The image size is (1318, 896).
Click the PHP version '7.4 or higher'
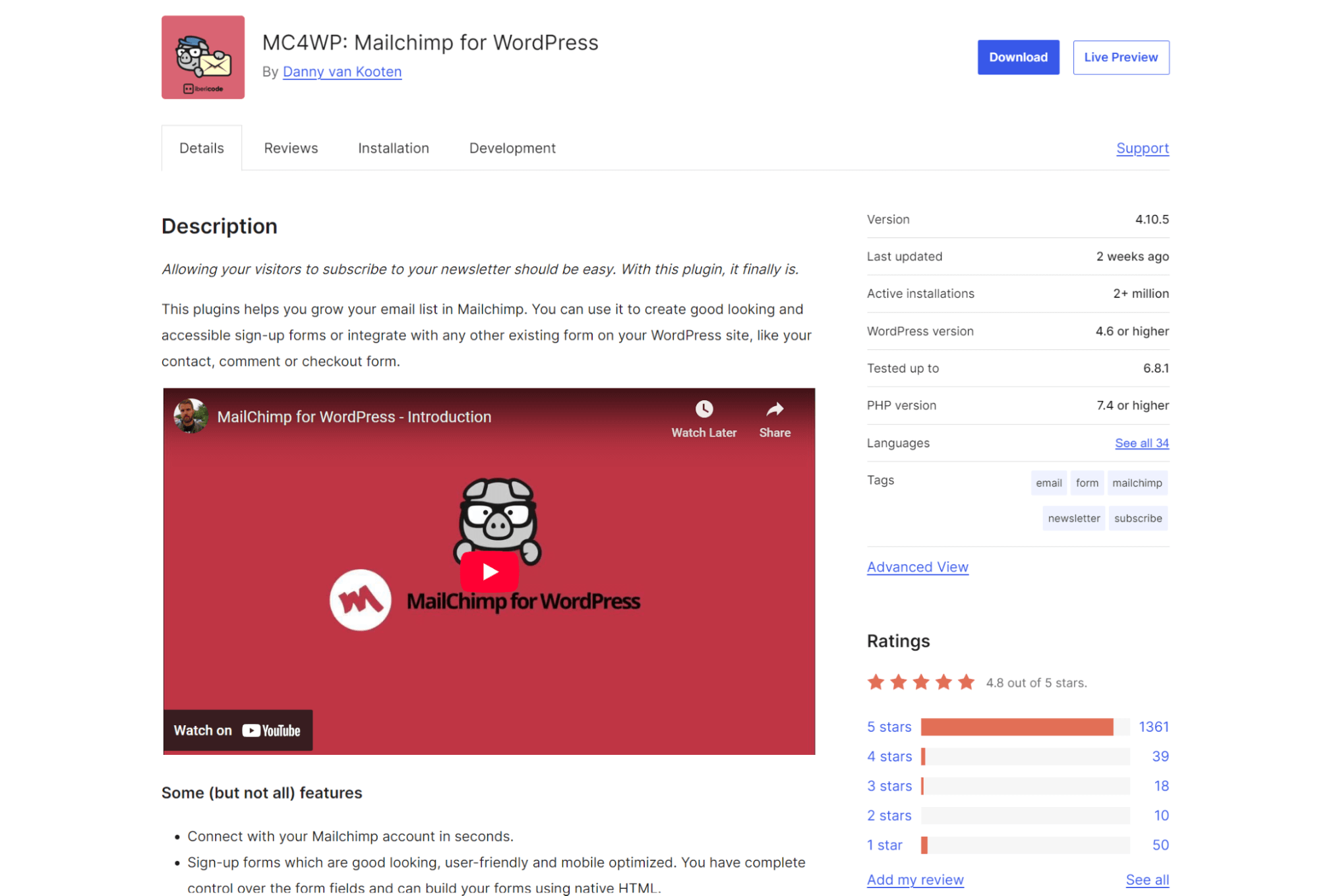click(1132, 405)
